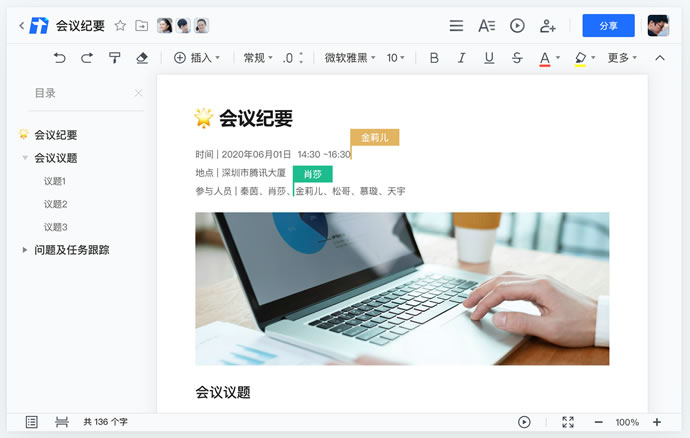Toggle italic formatting

461,58
